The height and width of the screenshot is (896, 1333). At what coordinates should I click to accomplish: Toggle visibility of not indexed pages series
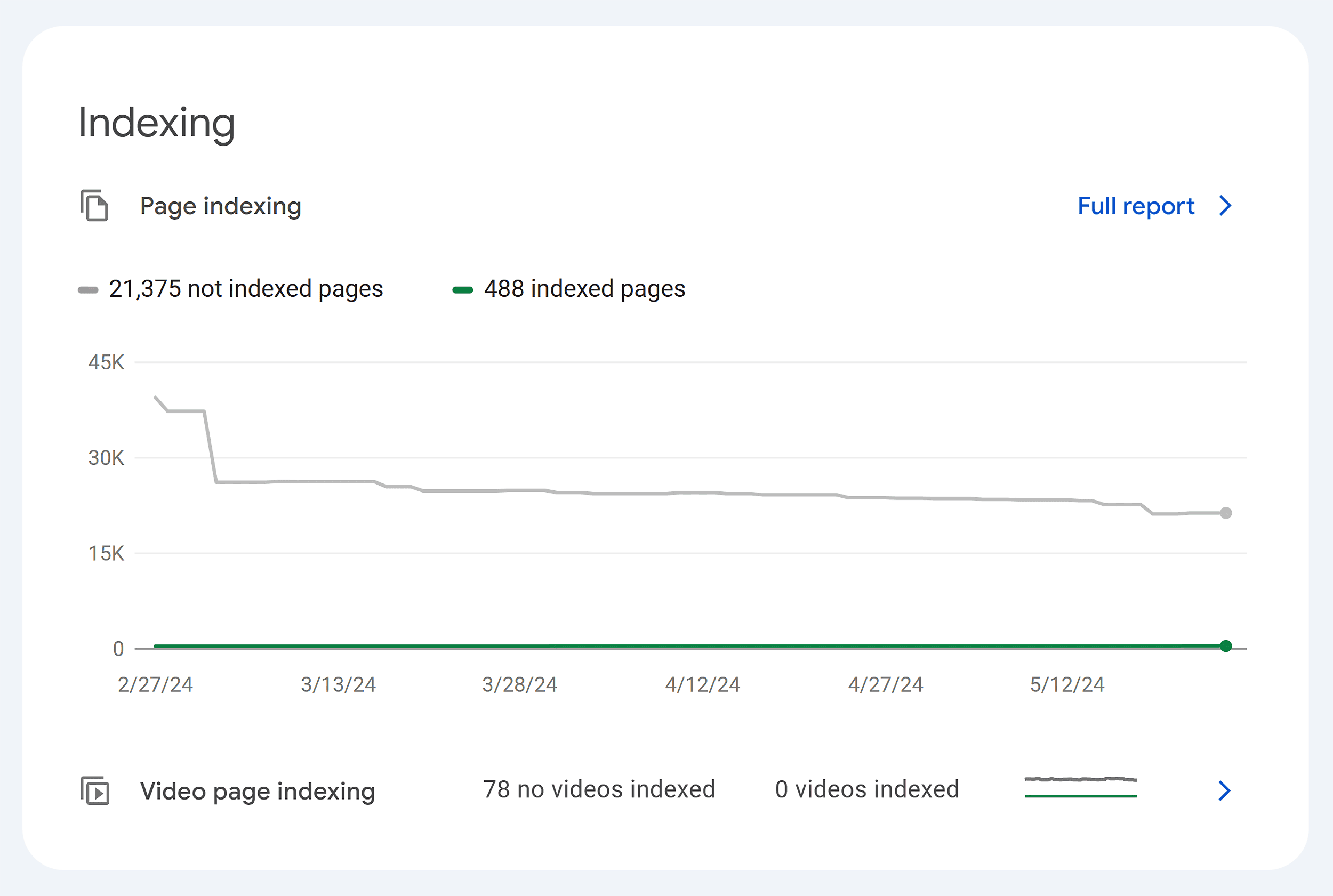(x=246, y=288)
